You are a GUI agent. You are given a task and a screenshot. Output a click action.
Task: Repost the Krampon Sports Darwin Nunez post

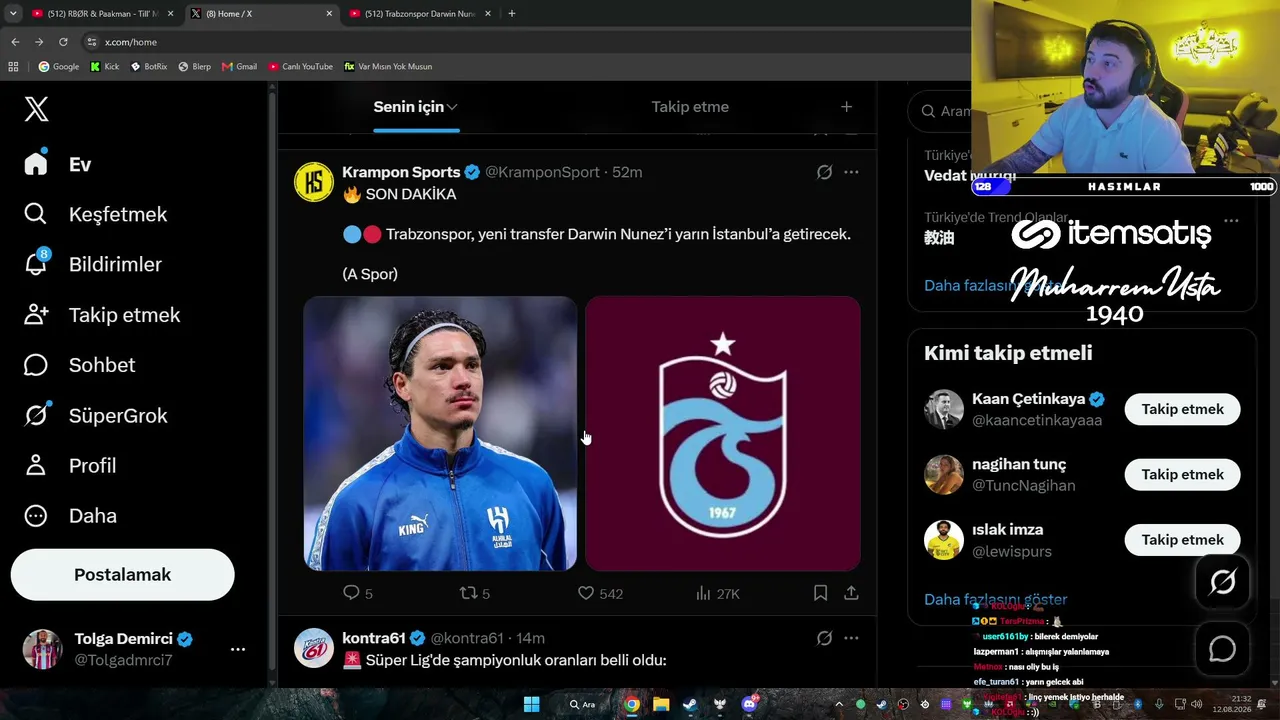(x=468, y=593)
